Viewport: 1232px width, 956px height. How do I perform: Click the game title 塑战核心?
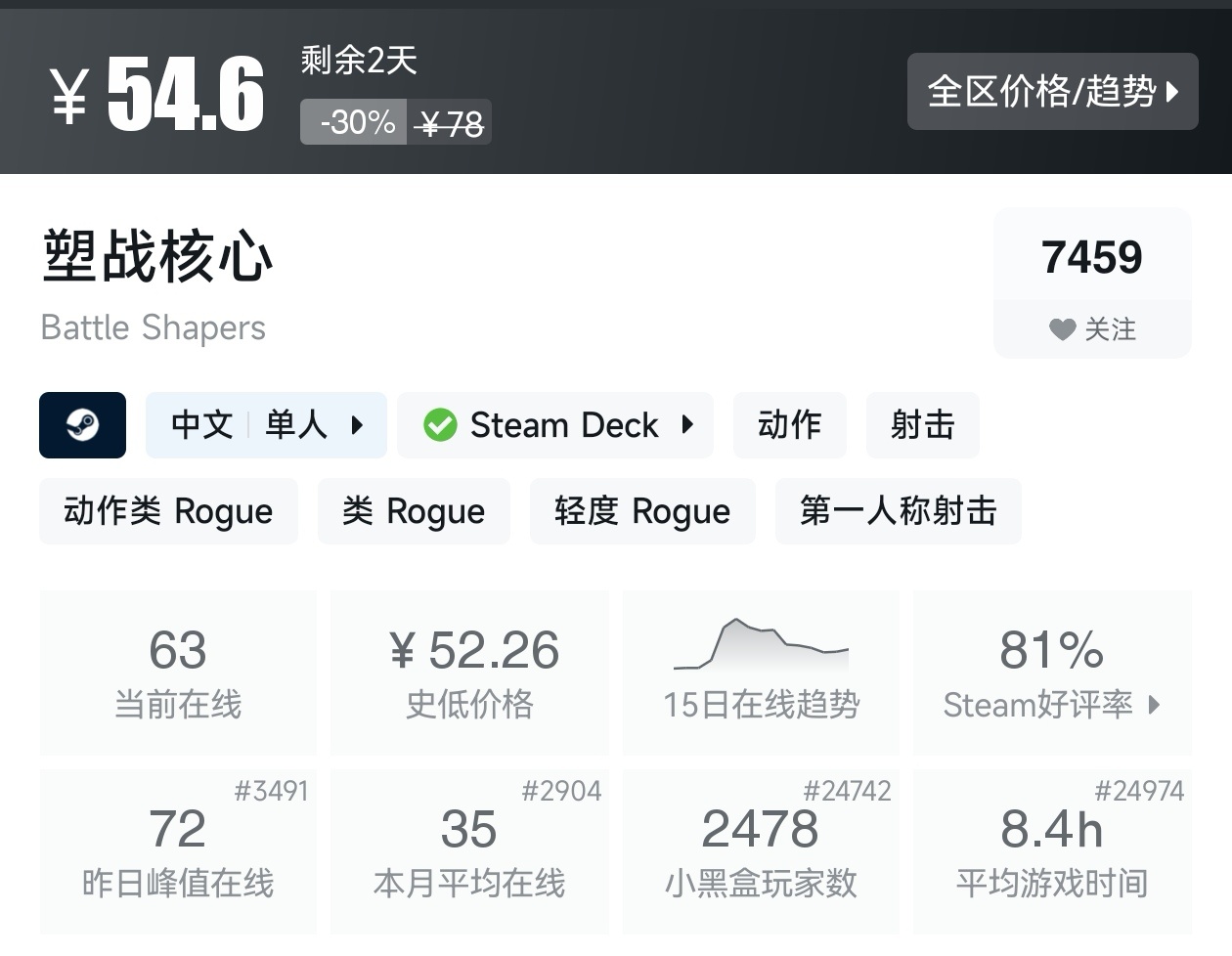tap(157, 257)
